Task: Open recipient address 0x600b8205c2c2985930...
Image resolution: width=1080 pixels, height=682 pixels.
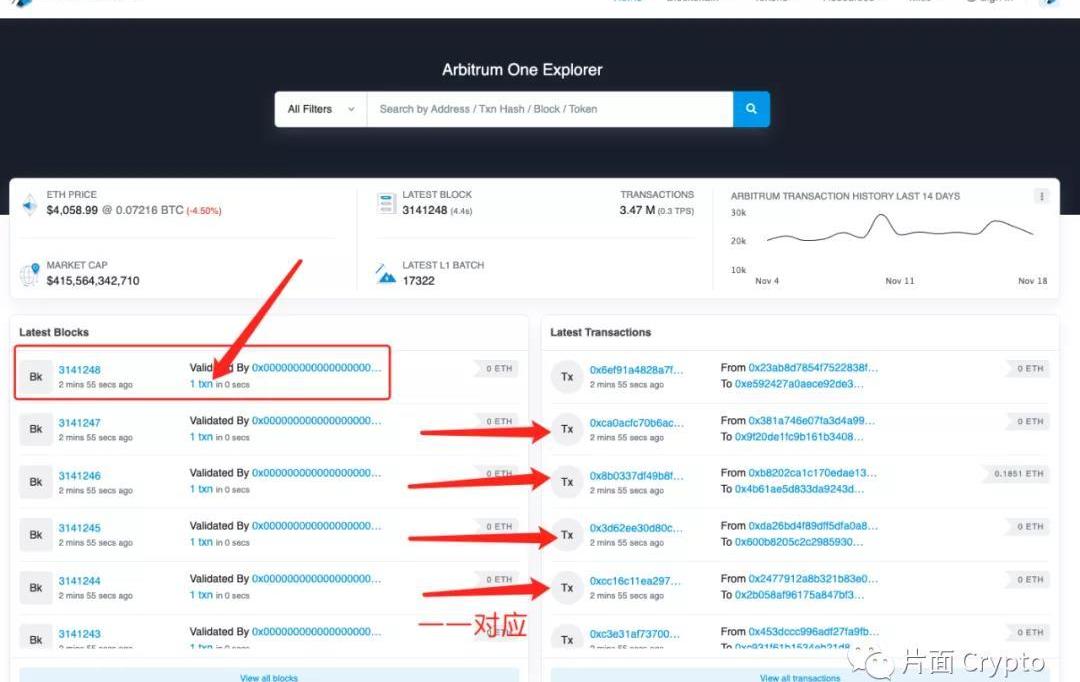Action: pyautogui.click(x=799, y=542)
